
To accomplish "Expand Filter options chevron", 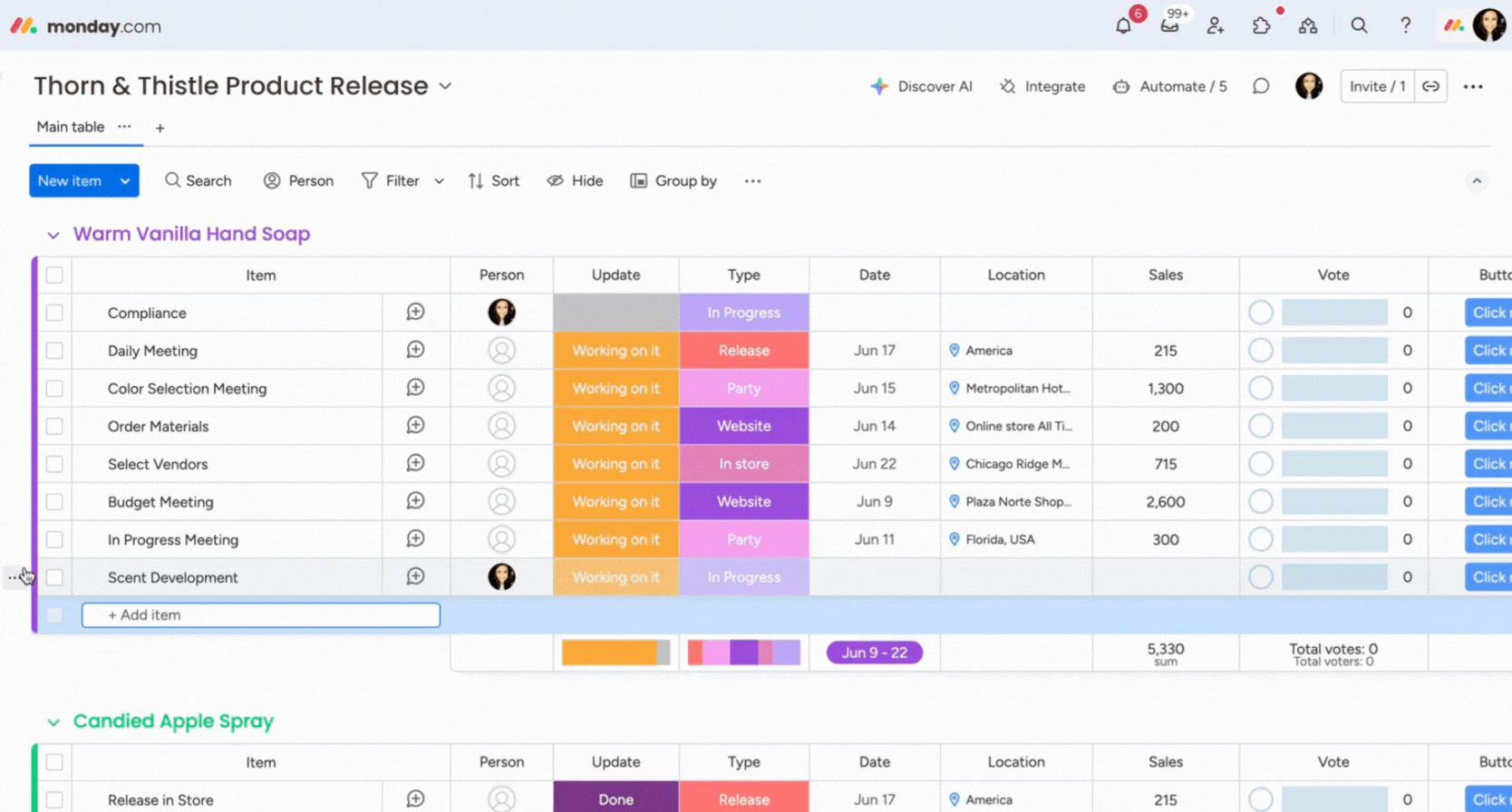I will pyautogui.click(x=439, y=181).
